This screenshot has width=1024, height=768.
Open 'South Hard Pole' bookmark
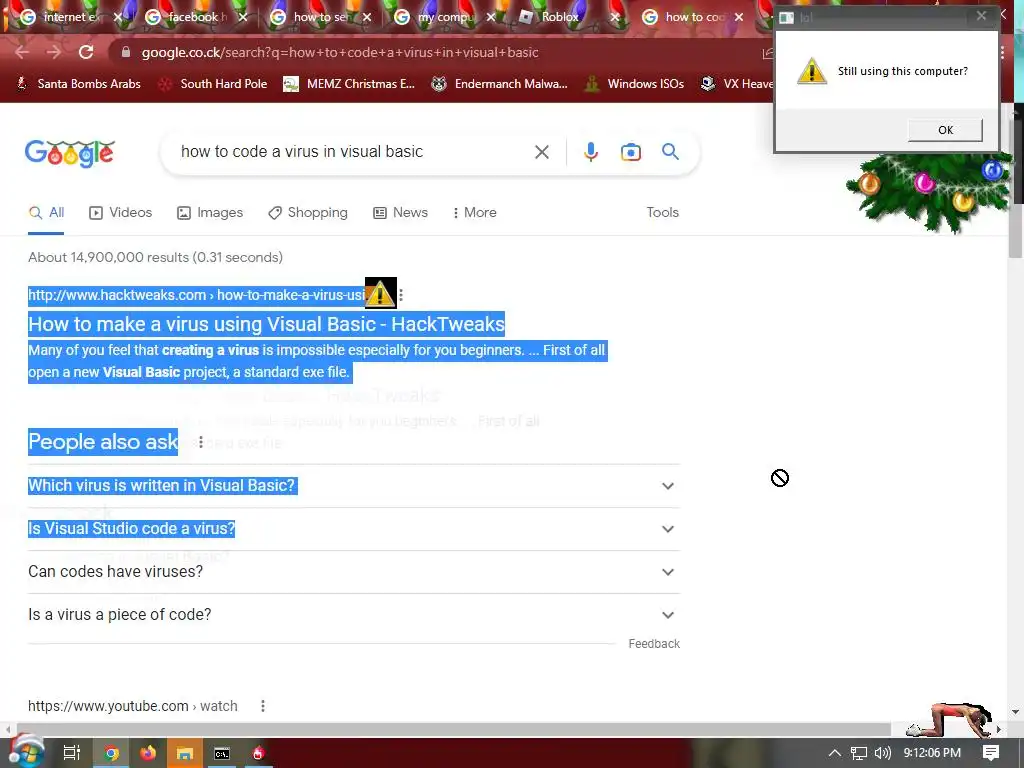click(213, 84)
